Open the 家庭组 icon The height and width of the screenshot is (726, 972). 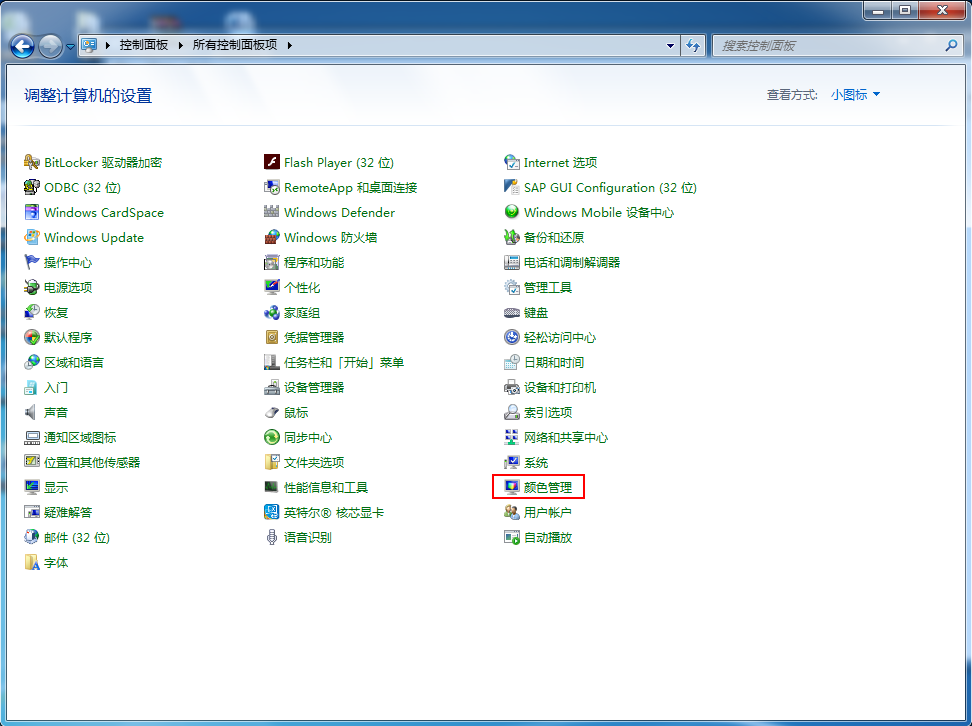pyautogui.click(x=272, y=312)
